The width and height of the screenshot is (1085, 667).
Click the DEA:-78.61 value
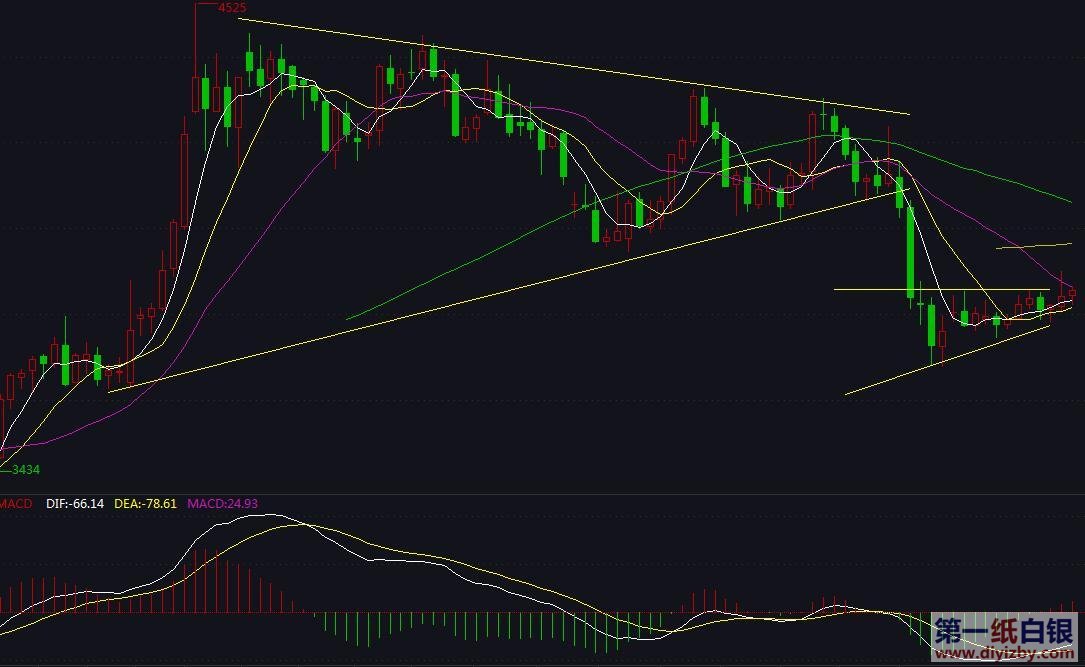pos(145,504)
